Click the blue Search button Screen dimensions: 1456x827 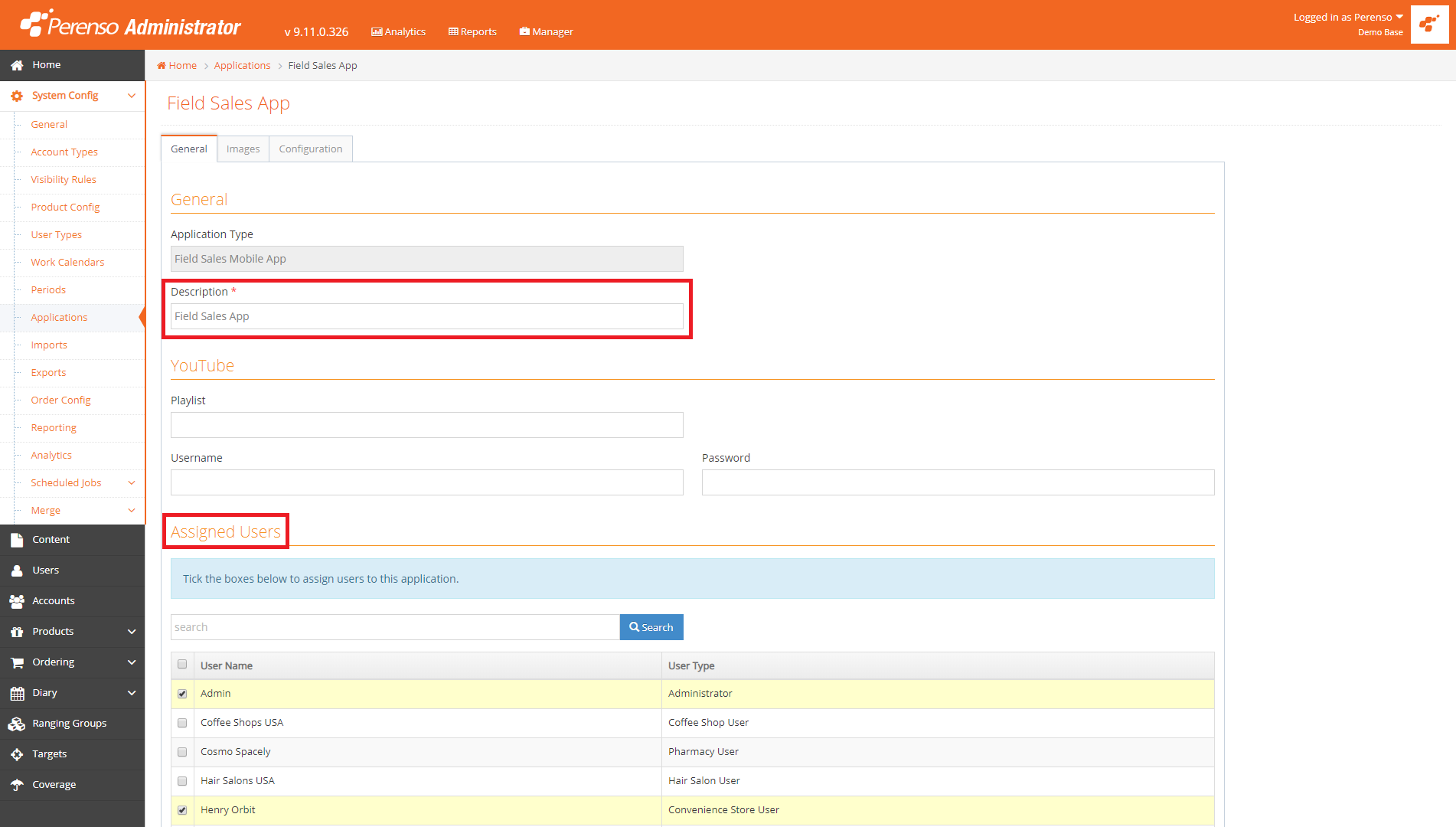651,627
